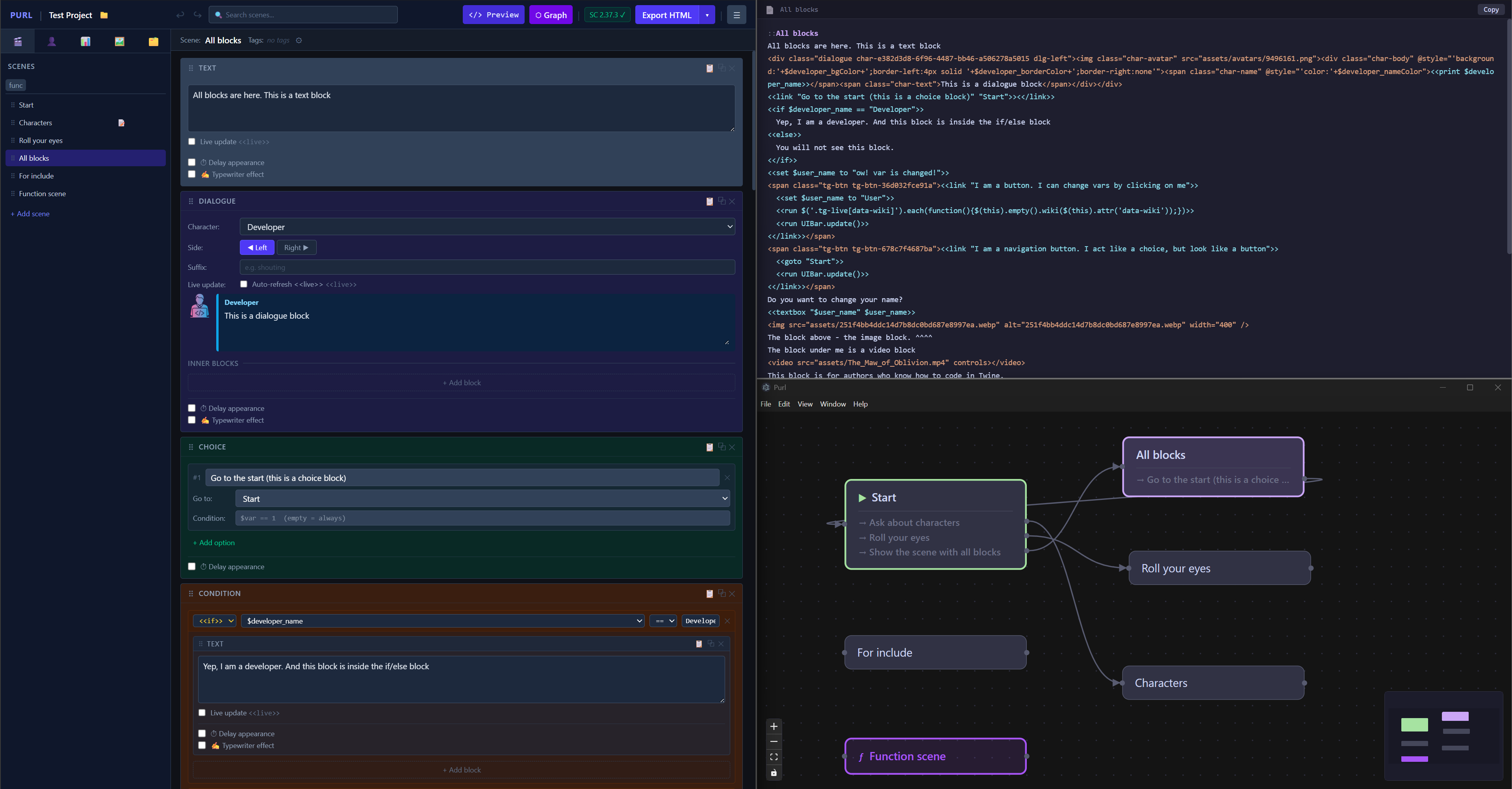1512x789 pixels.
Task: Click the undo arrow in top bar
Action: pos(180,15)
